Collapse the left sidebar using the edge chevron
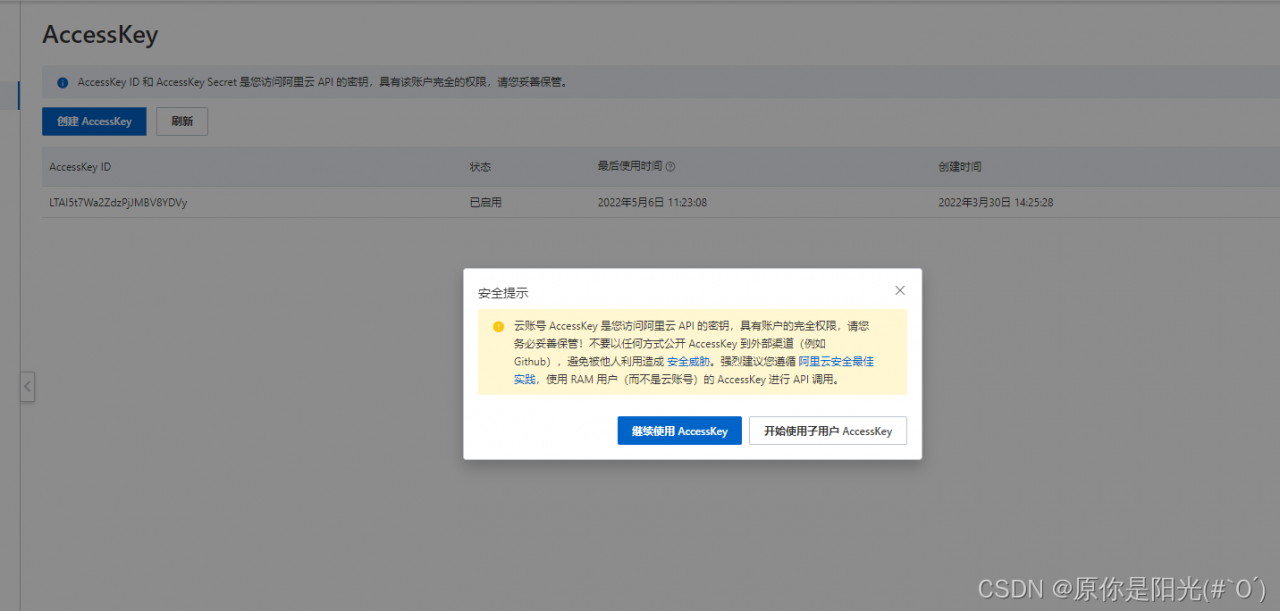This screenshot has width=1280, height=611. click(x=27, y=387)
